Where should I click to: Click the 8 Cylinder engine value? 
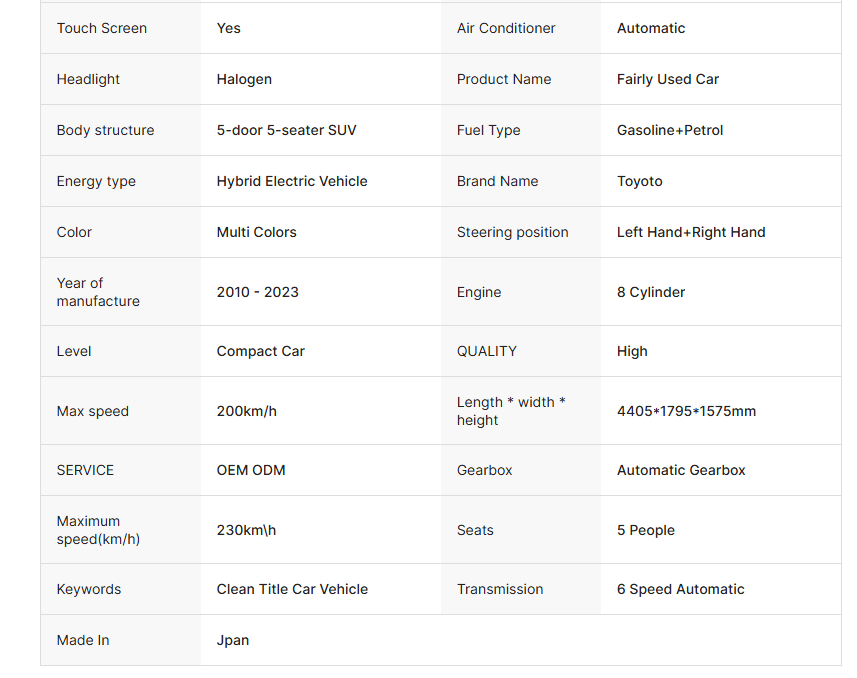click(651, 292)
